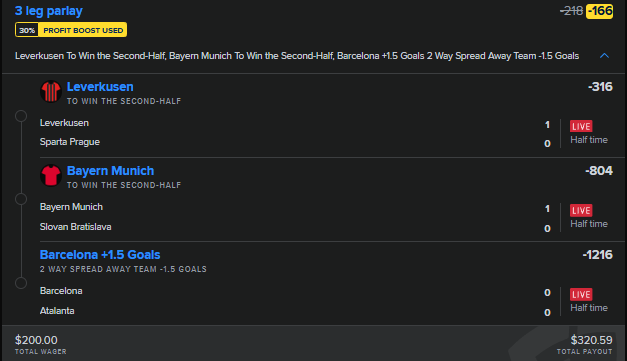Click the LIVE badge for Barcelona match

(x=581, y=294)
